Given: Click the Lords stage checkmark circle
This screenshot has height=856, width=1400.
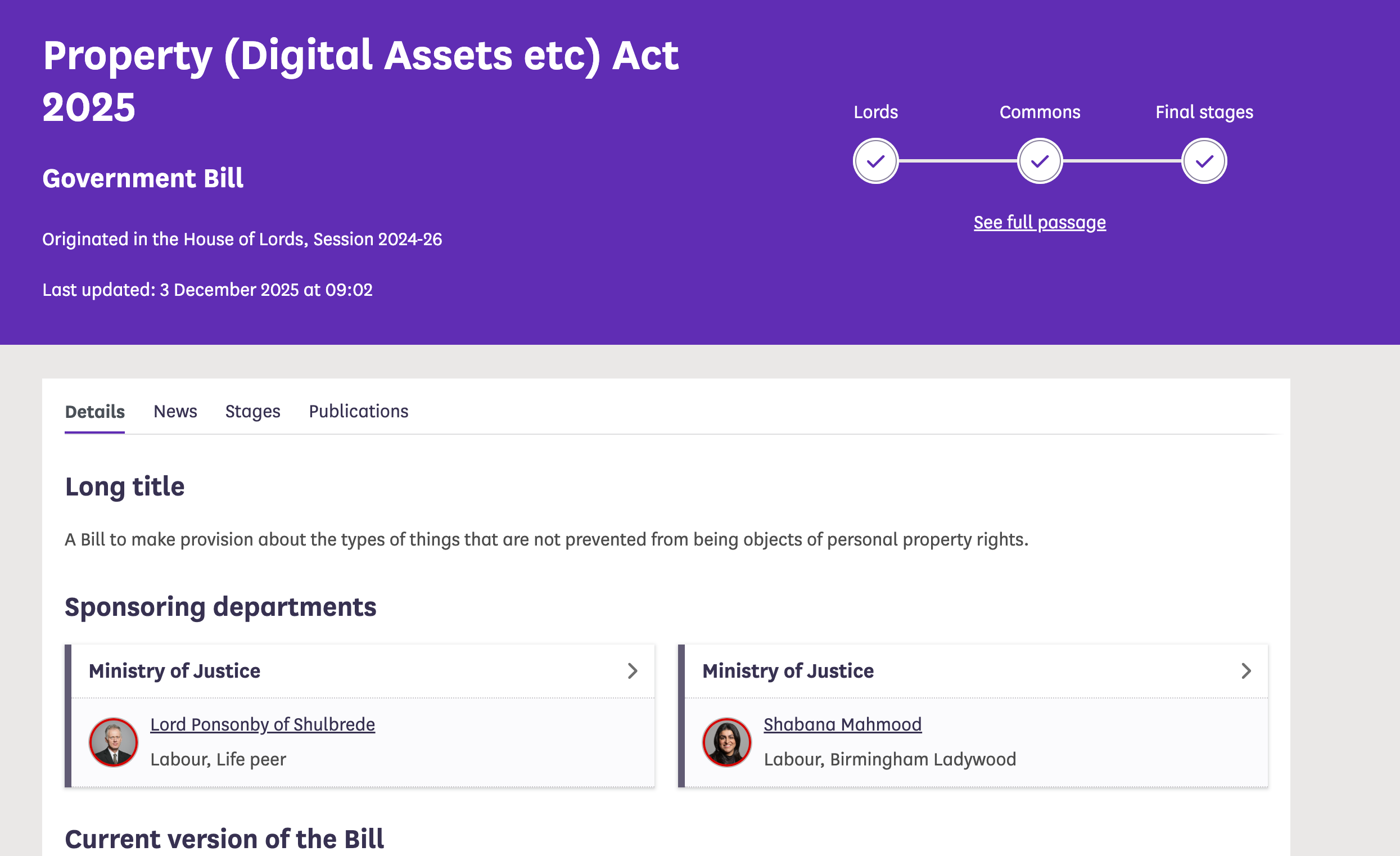Looking at the screenshot, I should [875, 161].
